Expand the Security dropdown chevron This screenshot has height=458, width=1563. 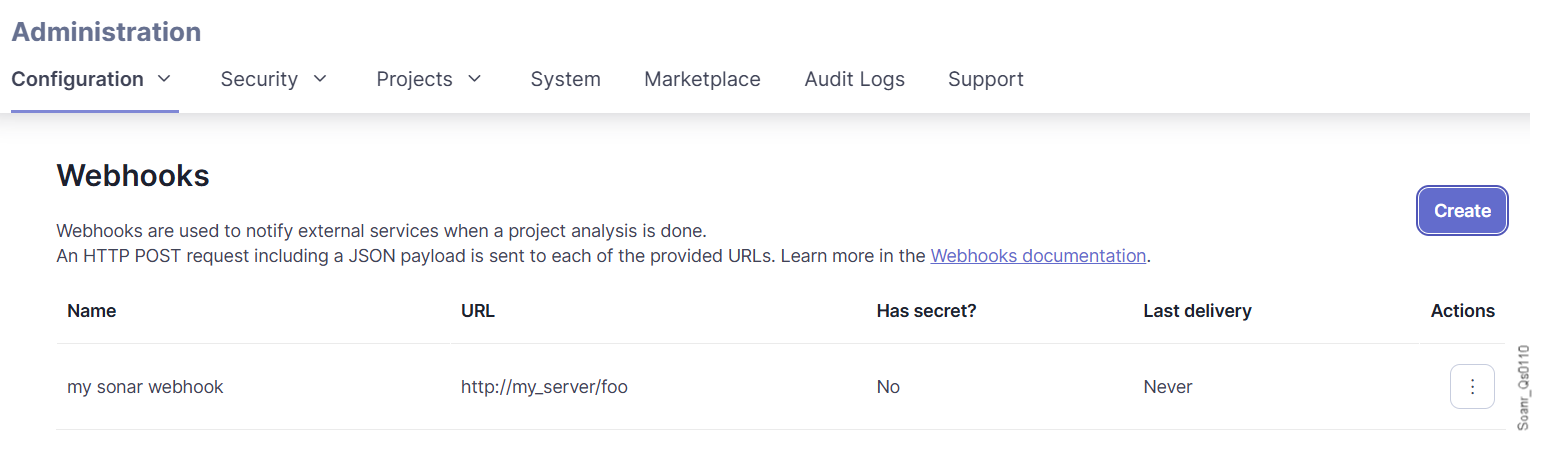[x=320, y=78]
